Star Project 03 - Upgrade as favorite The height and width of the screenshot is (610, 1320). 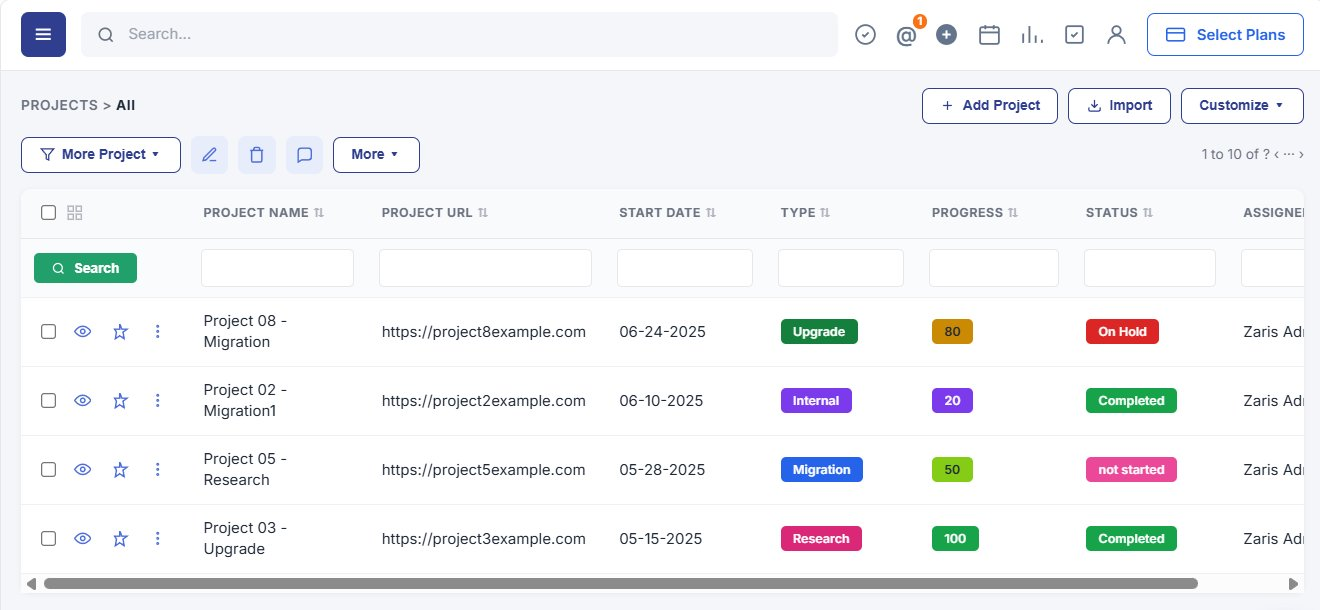click(120, 539)
